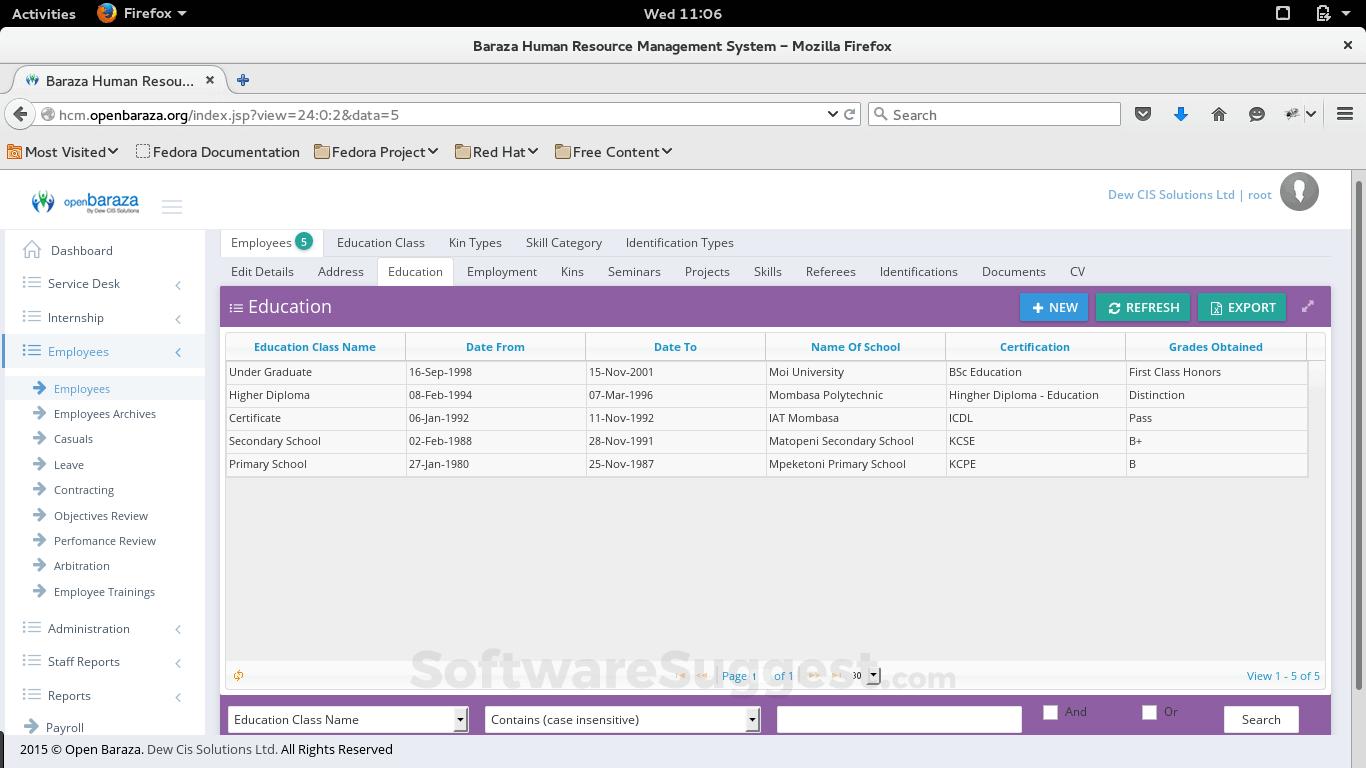This screenshot has width=1366, height=768.
Task: Open the Dew CIS Solutions Ltd link
Action: 1171,194
